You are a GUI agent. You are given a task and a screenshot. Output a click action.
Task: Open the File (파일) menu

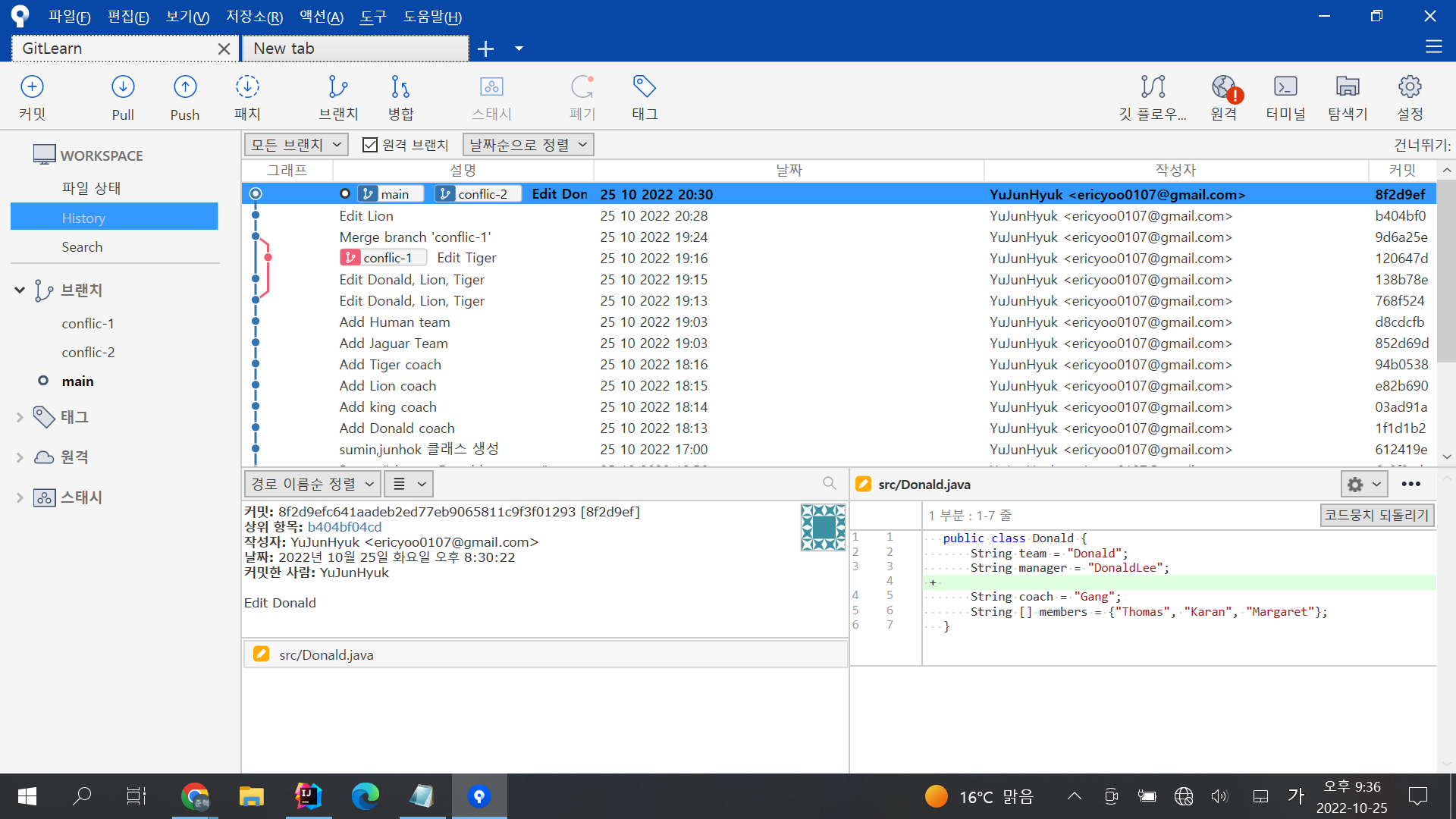coord(69,17)
